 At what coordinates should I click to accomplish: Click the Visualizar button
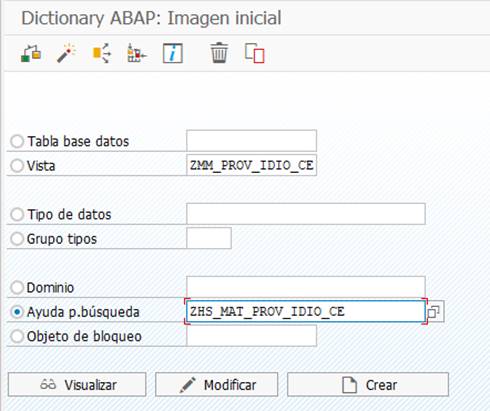coord(77,385)
